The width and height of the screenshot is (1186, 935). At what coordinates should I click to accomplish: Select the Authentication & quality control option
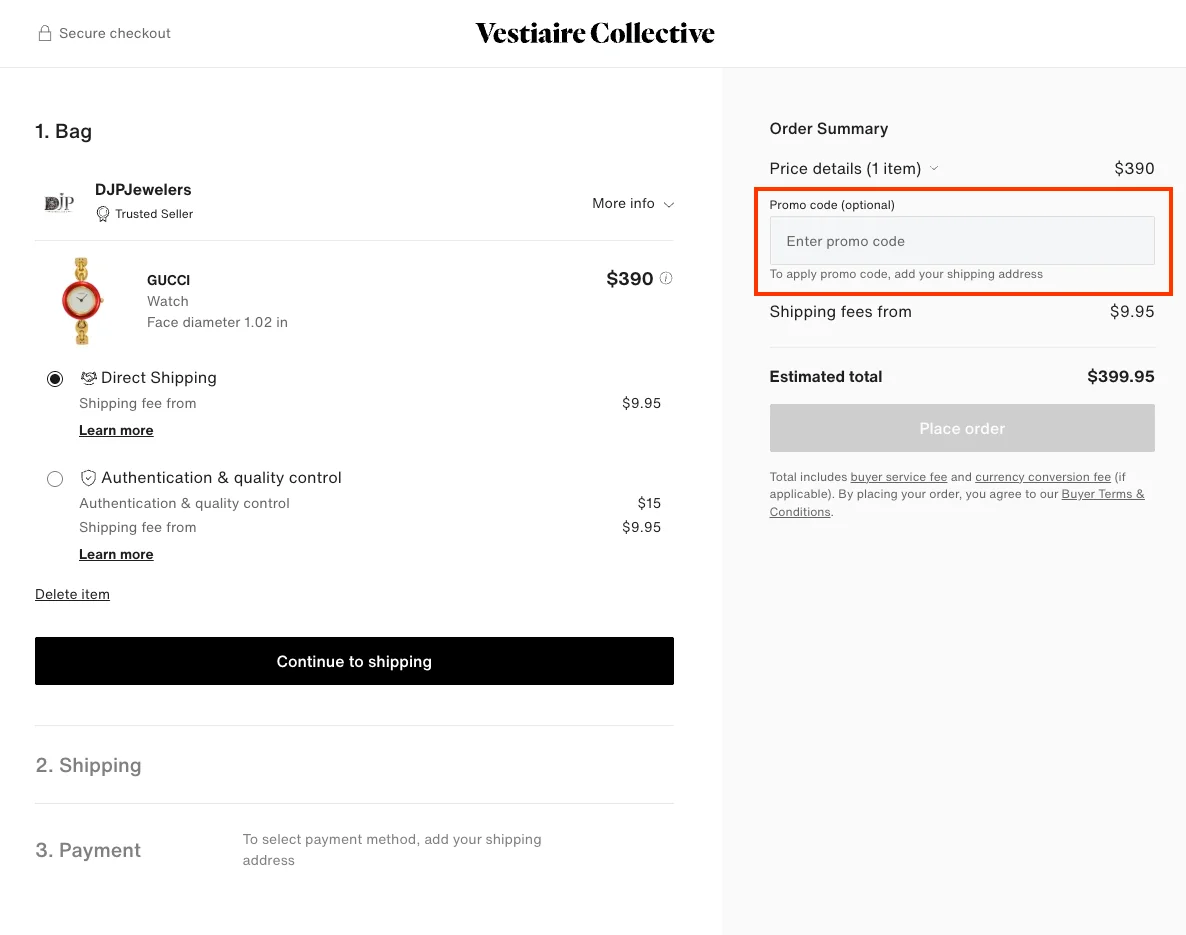(55, 479)
